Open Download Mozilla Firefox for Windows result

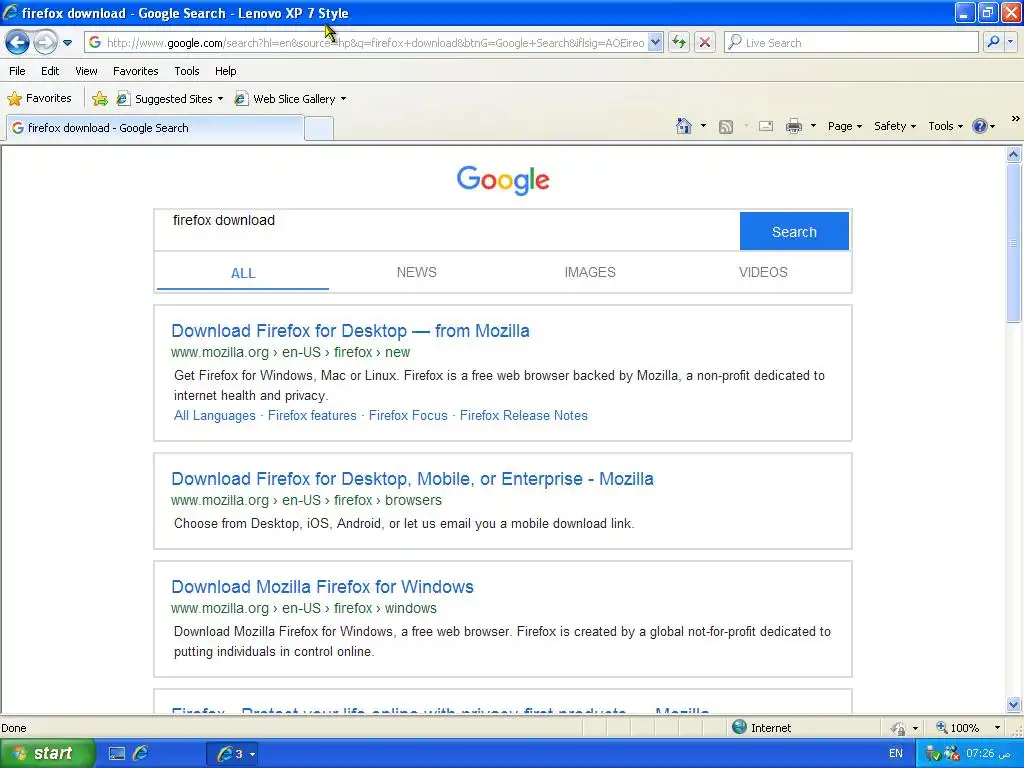pyautogui.click(x=322, y=586)
